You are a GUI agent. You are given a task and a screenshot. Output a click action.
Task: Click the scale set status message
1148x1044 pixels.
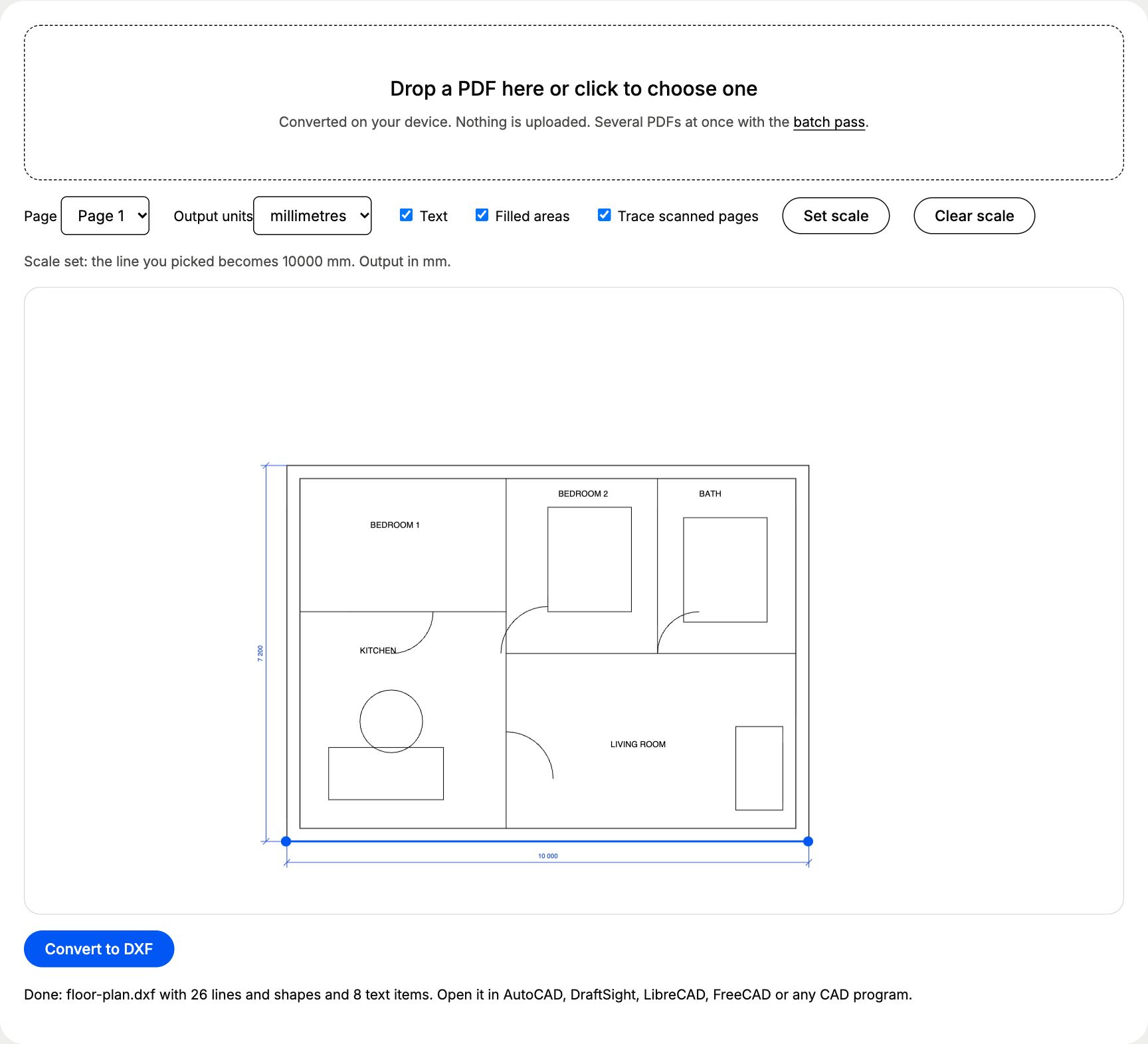[x=237, y=262]
